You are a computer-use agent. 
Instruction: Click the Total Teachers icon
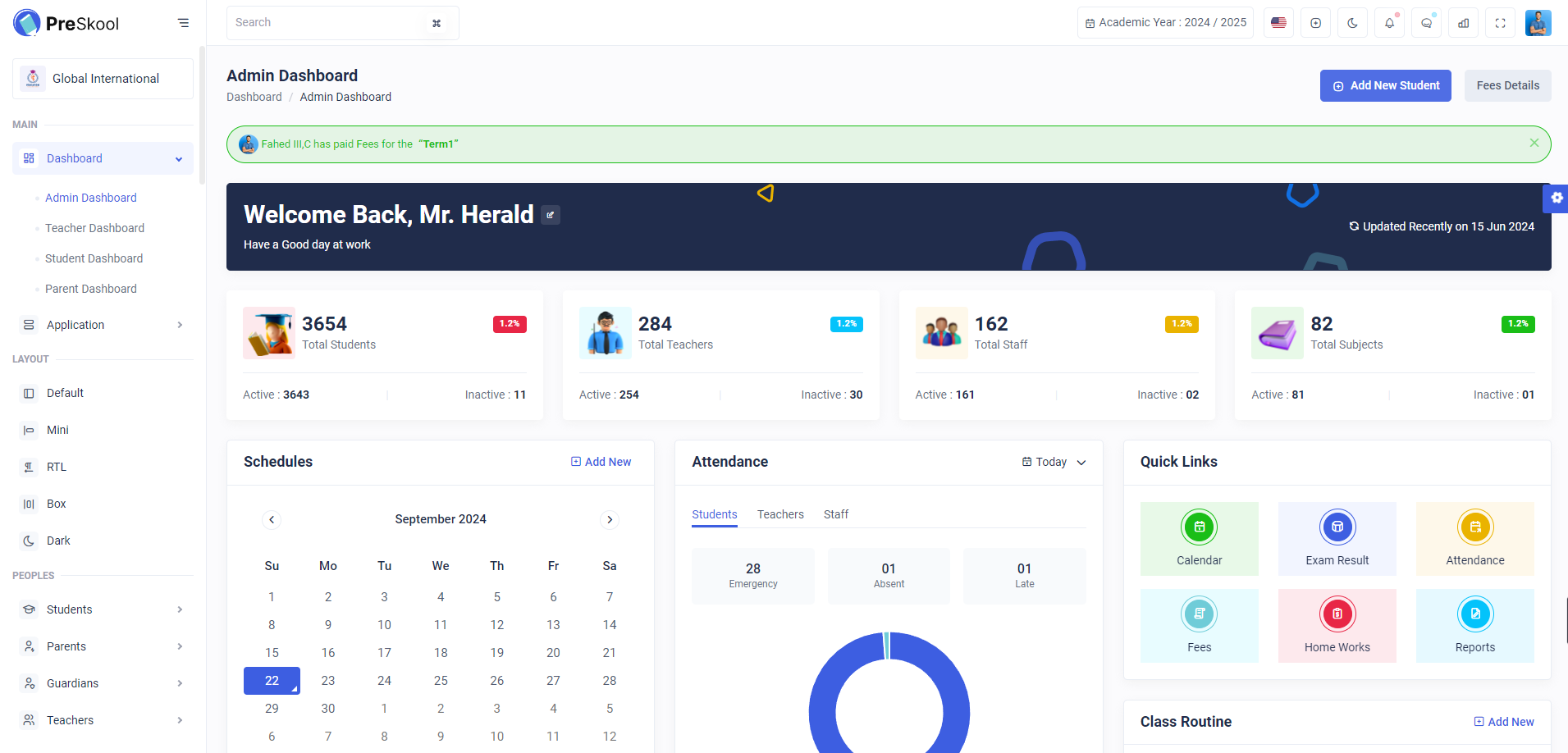(x=606, y=333)
